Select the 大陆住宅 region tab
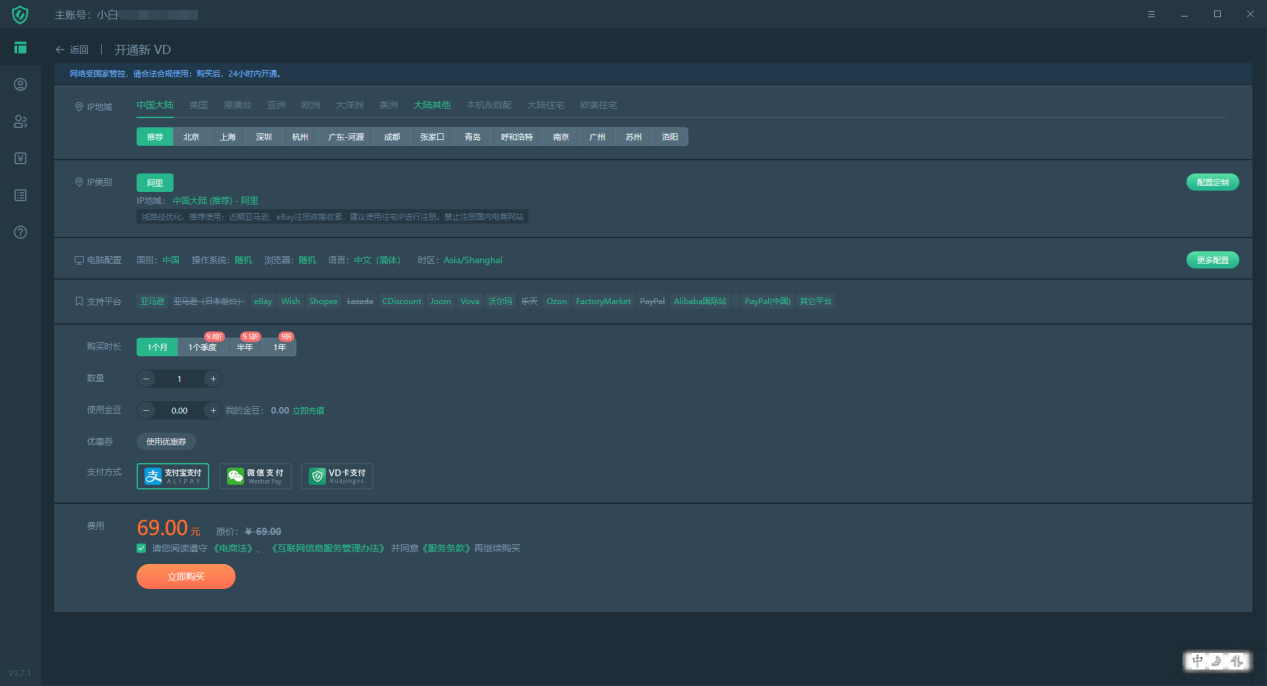This screenshot has width=1267, height=686. point(546,105)
